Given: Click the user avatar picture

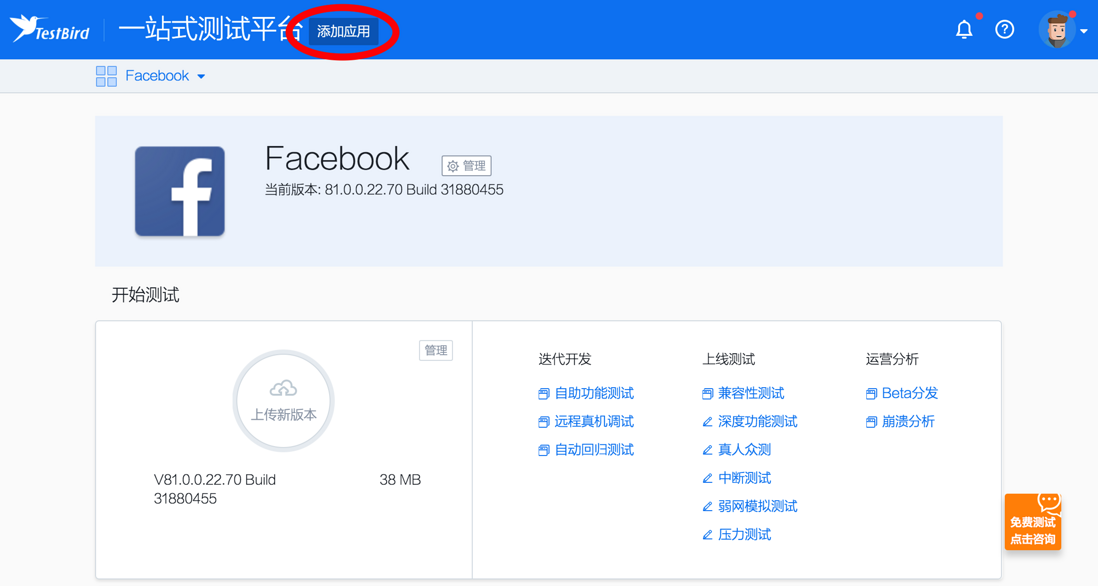Looking at the screenshot, I should point(1057,30).
